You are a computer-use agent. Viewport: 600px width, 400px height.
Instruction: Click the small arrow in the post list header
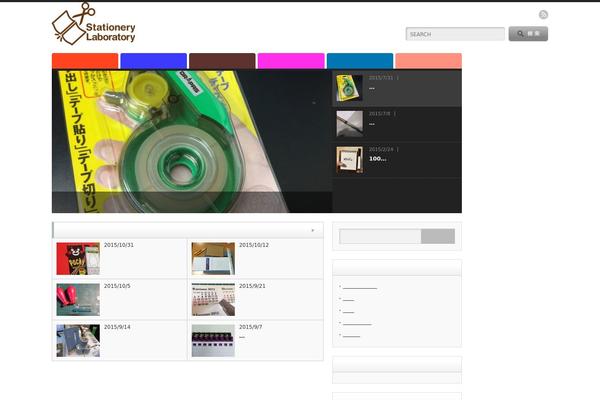(x=313, y=230)
